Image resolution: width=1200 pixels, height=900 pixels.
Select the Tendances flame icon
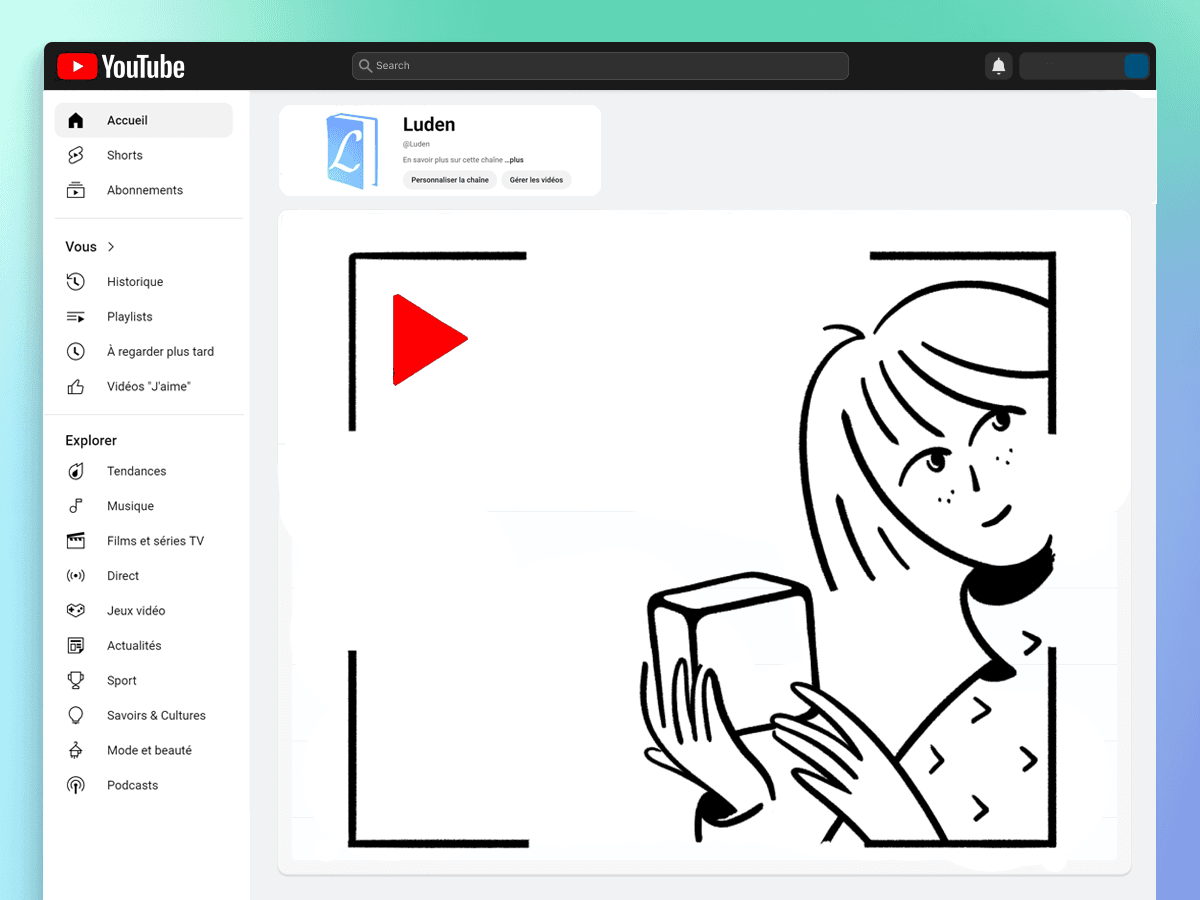(x=76, y=471)
